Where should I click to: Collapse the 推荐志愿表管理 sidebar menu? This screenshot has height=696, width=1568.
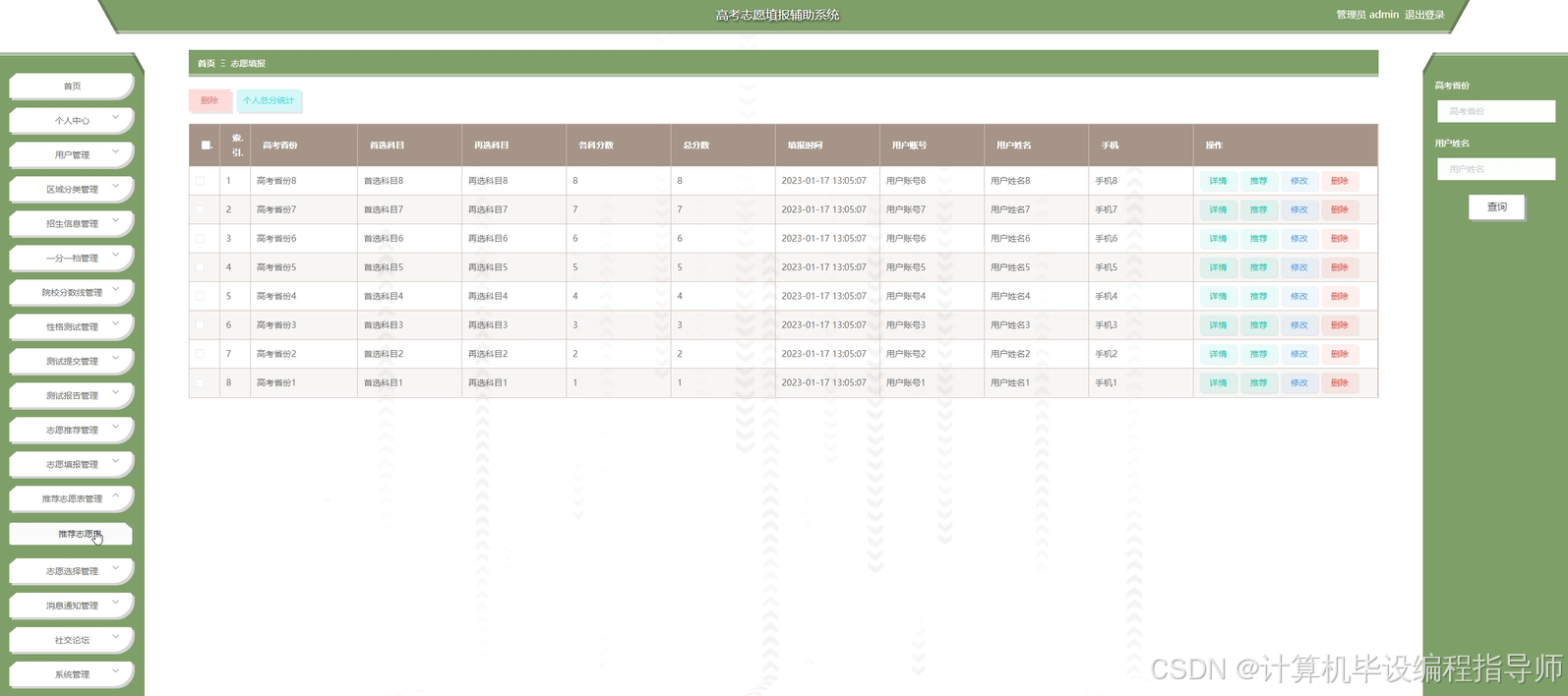(x=72, y=498)
